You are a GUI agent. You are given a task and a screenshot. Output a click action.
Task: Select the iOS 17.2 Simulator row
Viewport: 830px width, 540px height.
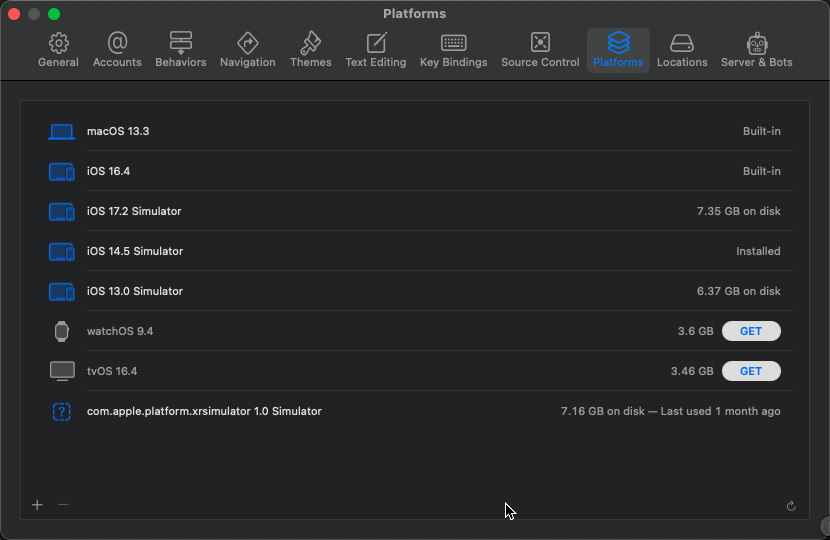pos(400,211)
